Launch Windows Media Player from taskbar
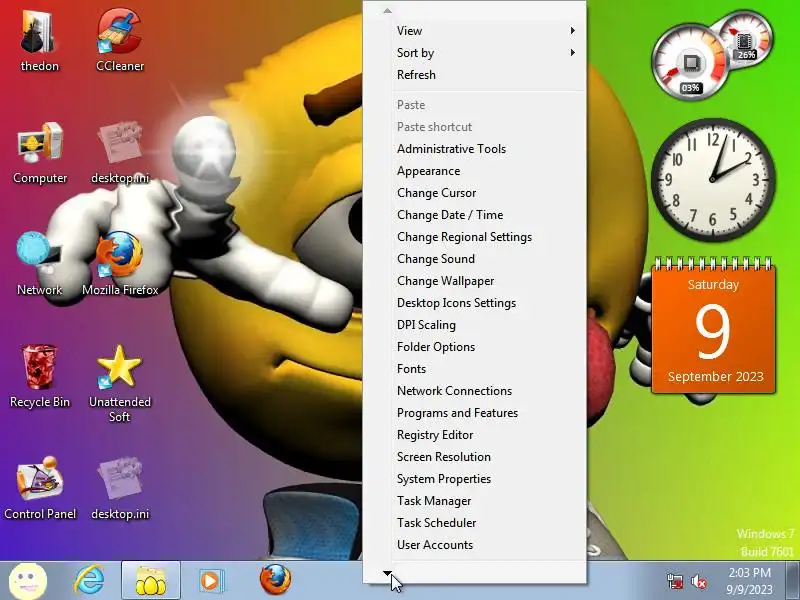 coord(210,581)
